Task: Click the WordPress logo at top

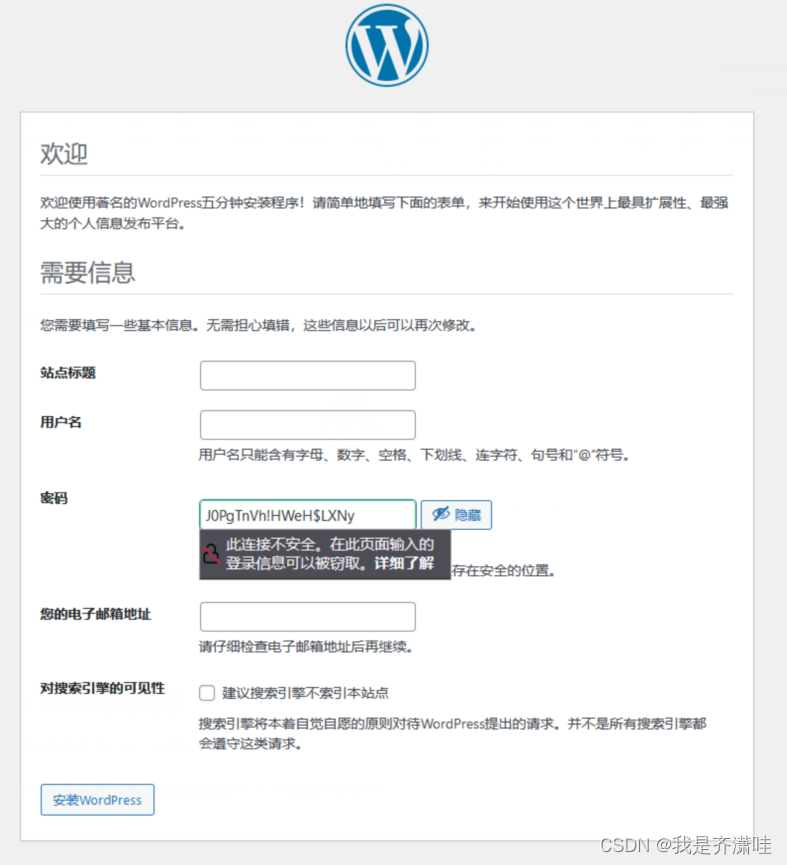Action: click(x=387, y=45)
